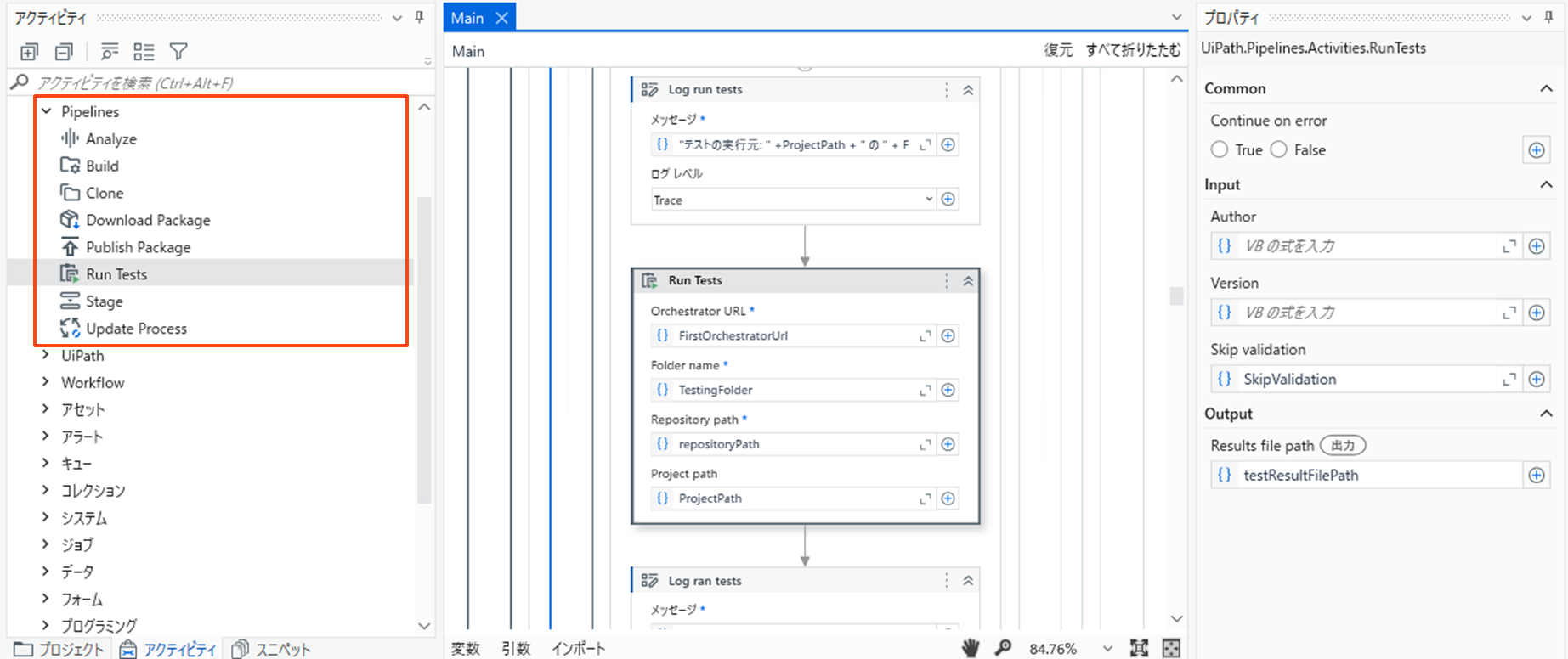Screen dimensions: 1568x659
Task: Open the インポート panel
Action: pyautogui.click(x=579, y=649)
